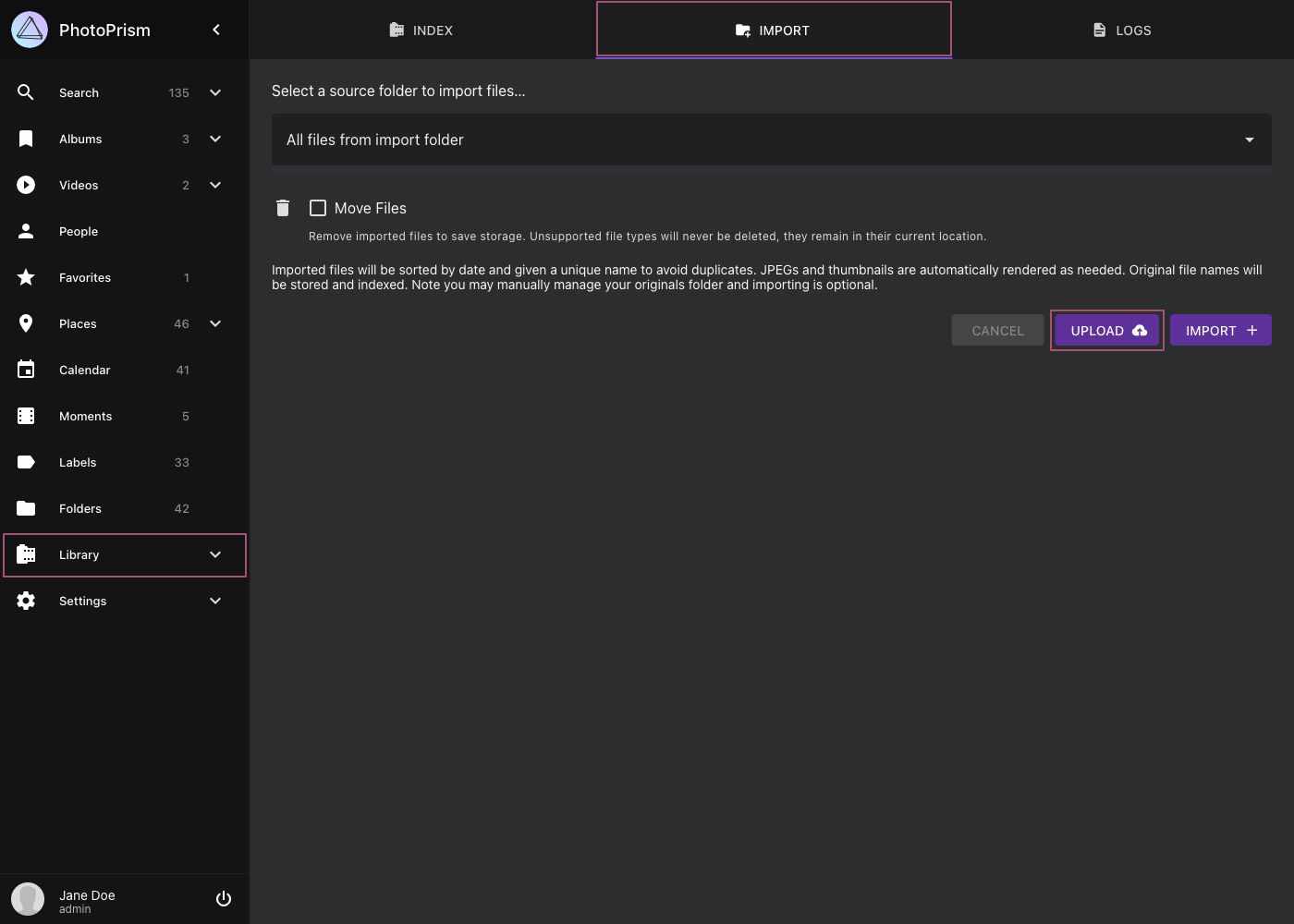Click the Search magnifier icon
Image resolution: width=1294 pixels, height=924 pixels.
point(26,92)
